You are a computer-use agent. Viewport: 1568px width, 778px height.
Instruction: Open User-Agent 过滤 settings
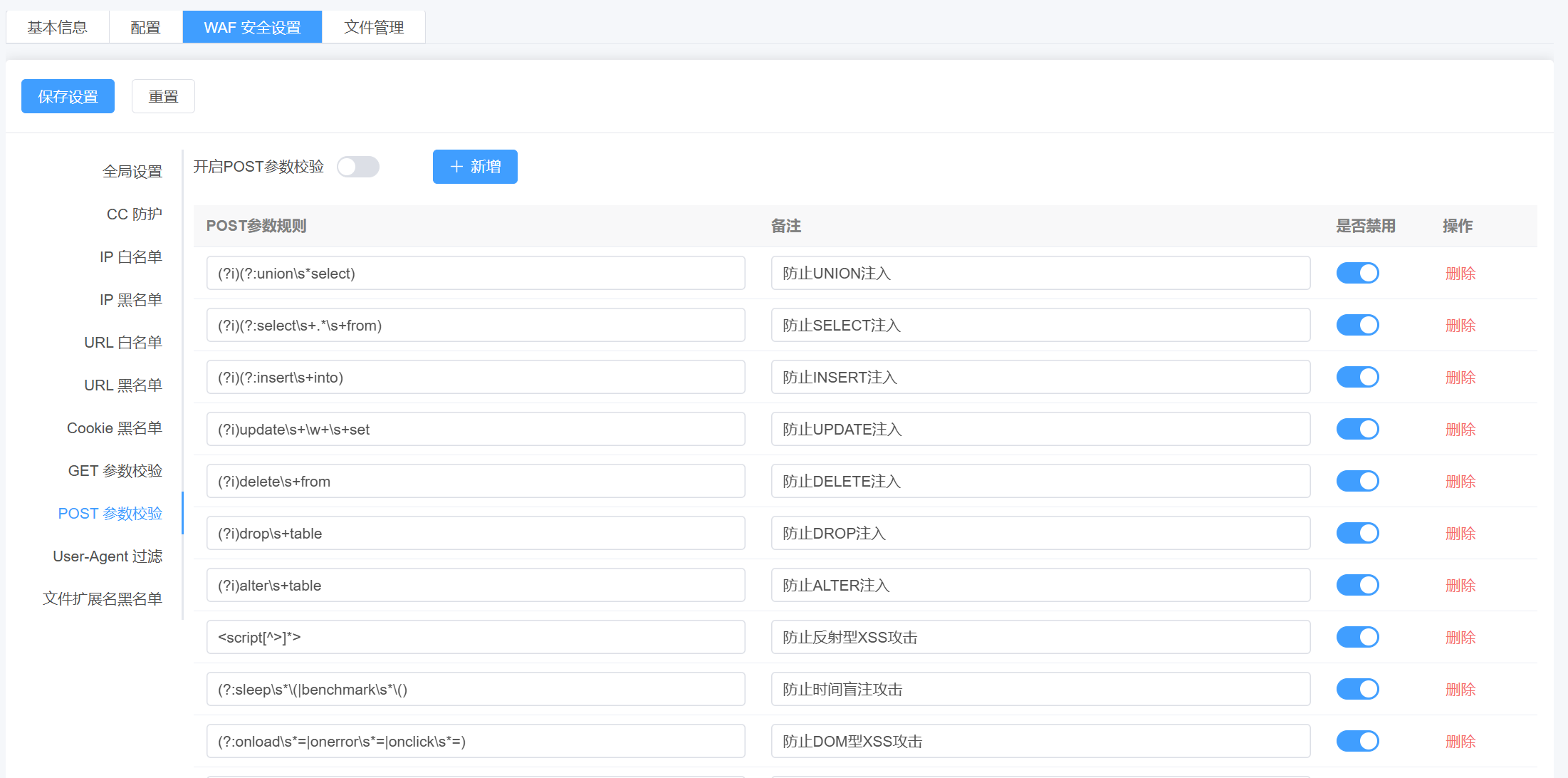coord(108,556)
